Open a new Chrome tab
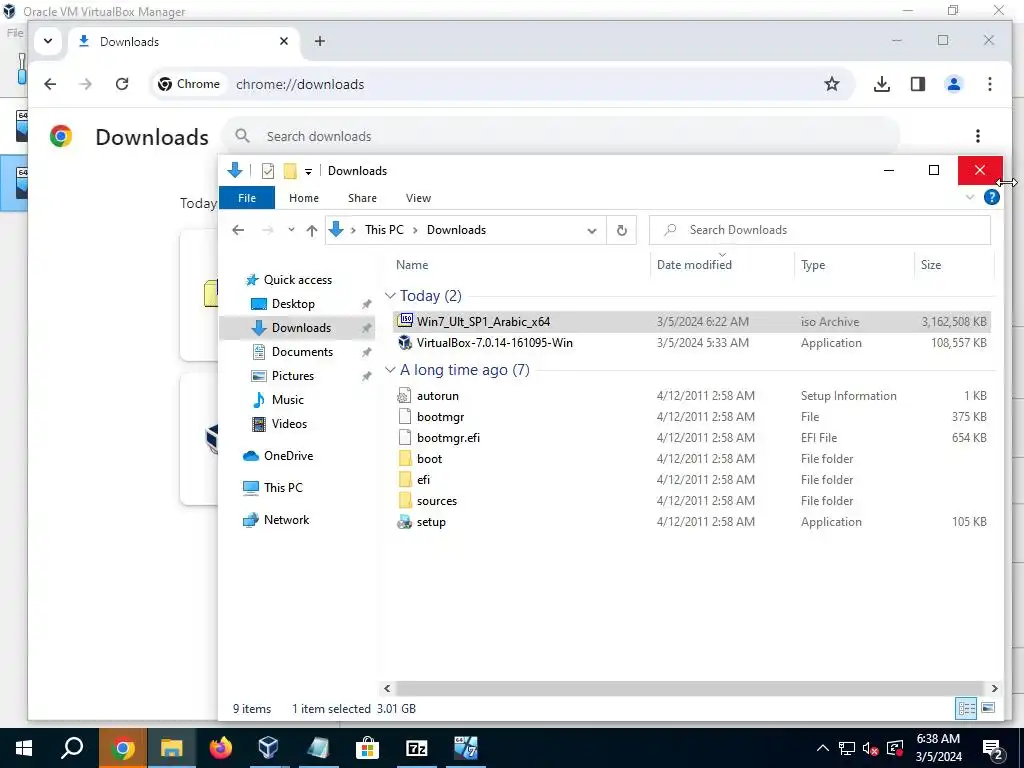1024x768 pixels. pos(319,41)
